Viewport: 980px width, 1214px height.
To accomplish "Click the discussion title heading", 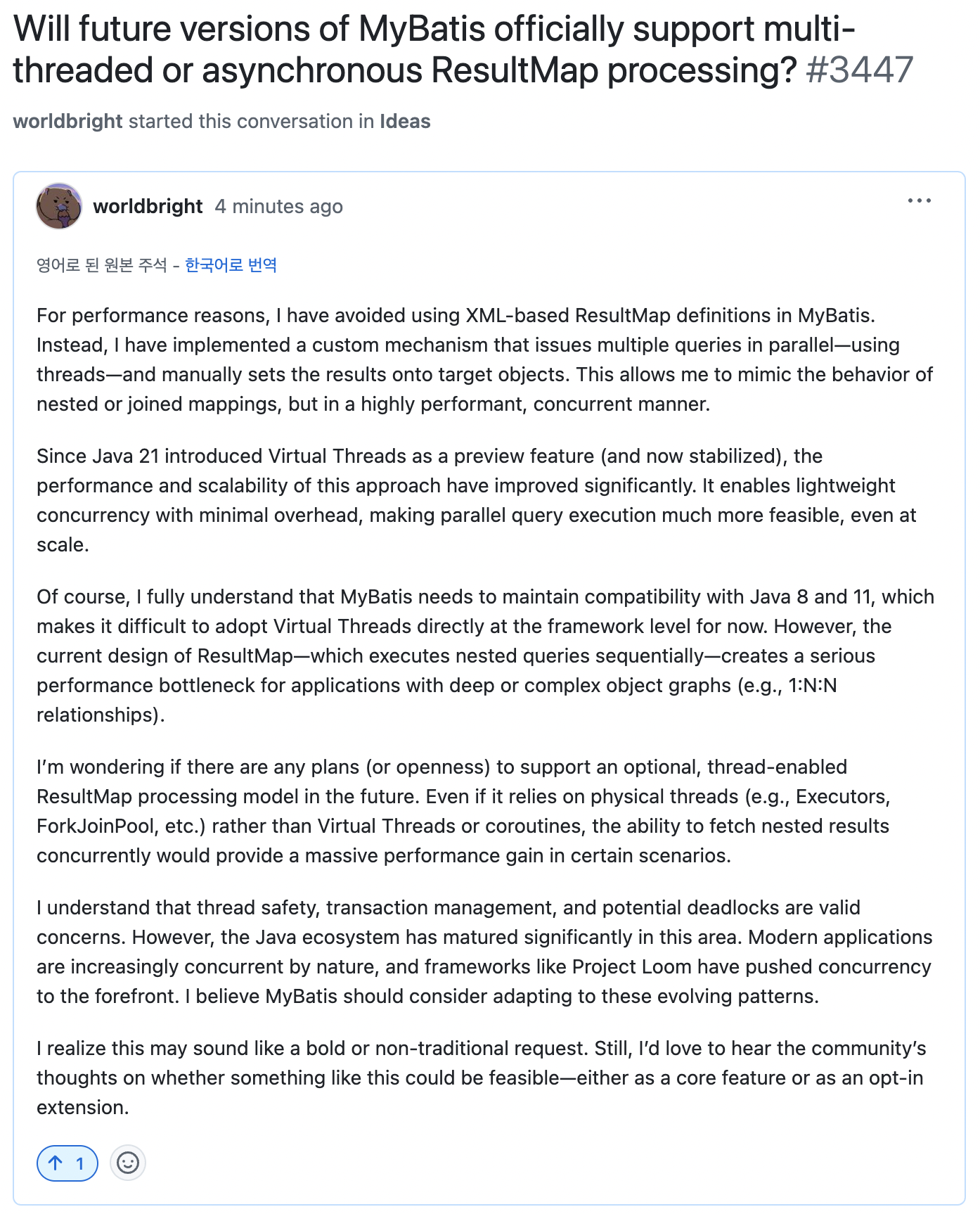I will [463, 49].
